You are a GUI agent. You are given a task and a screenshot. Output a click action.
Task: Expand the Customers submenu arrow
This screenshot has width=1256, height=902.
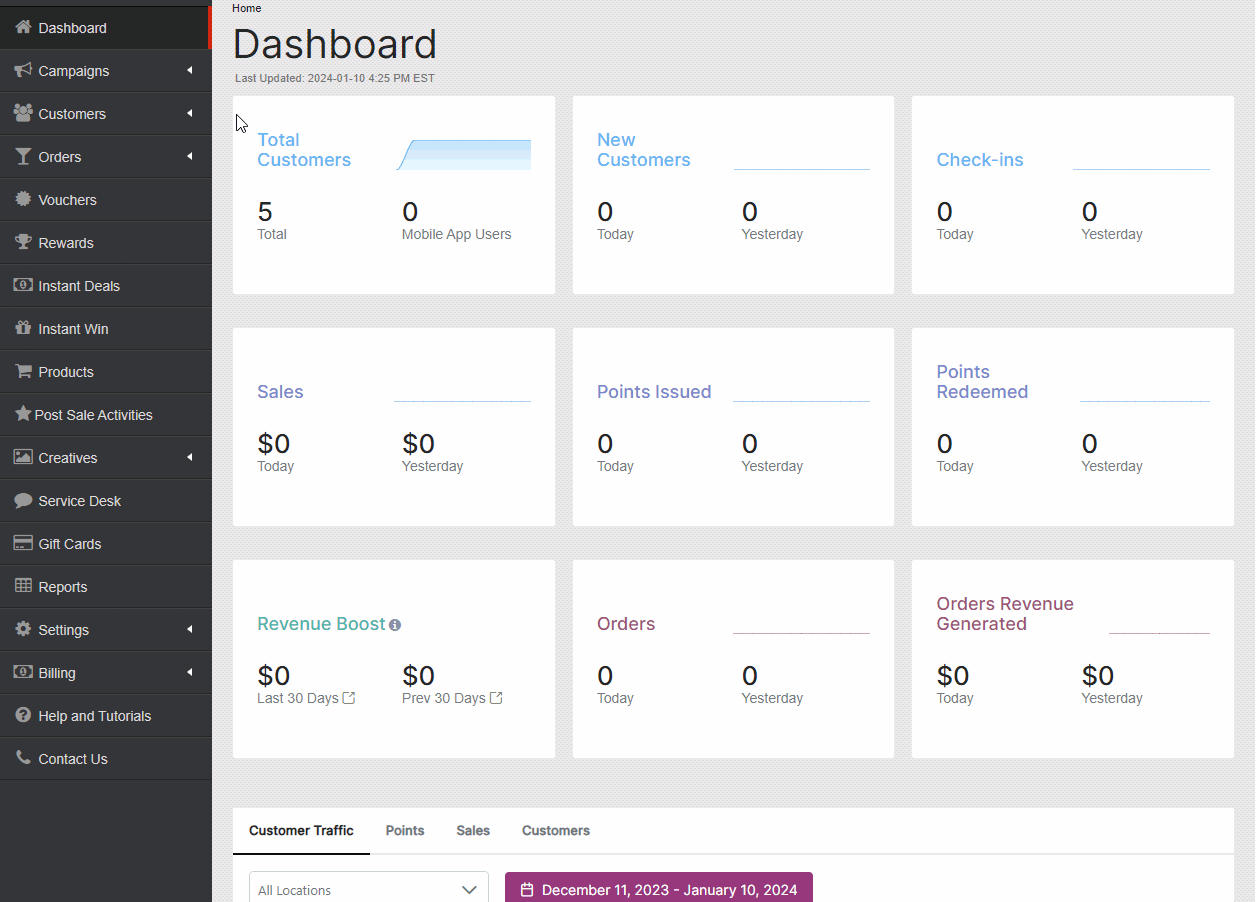[x=190, y=113]
